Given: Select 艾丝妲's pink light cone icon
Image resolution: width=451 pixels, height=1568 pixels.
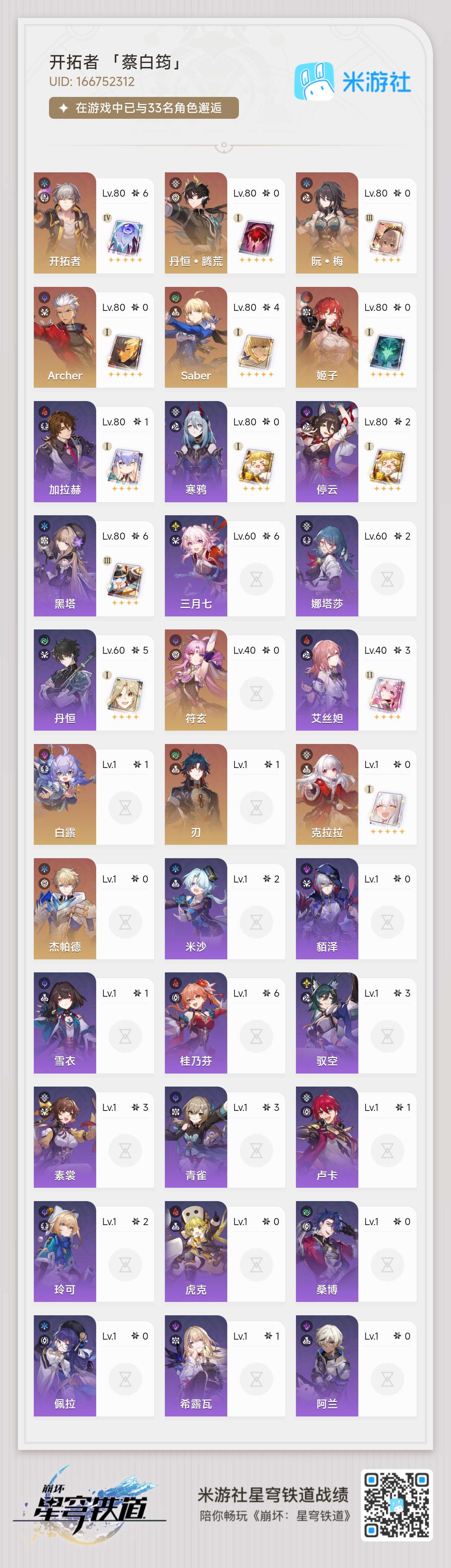Looking at the screenshot, I should click(387, 694).
